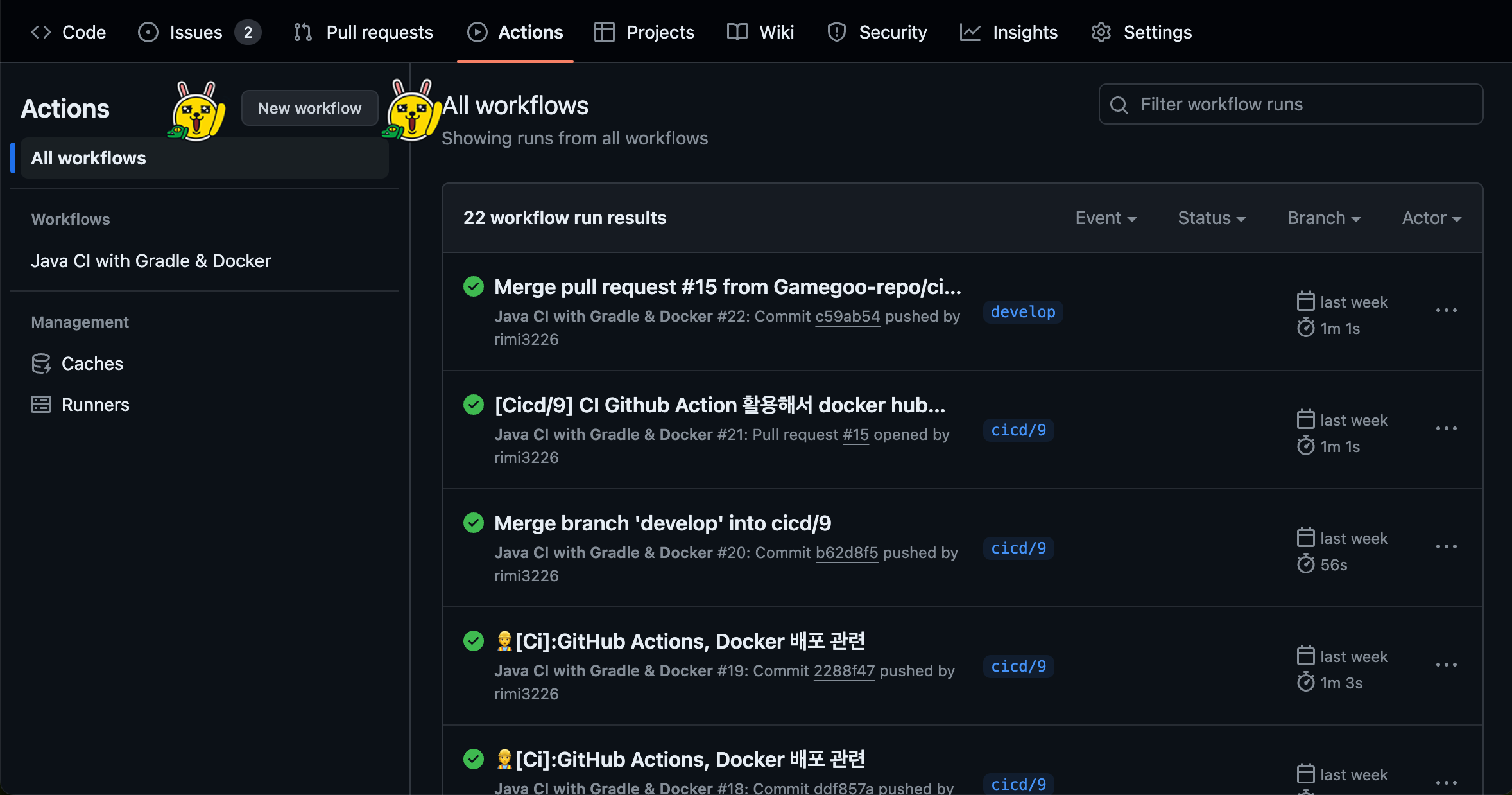
Task: Open Runners via its server icon
Action: click(x=41, y=405)
